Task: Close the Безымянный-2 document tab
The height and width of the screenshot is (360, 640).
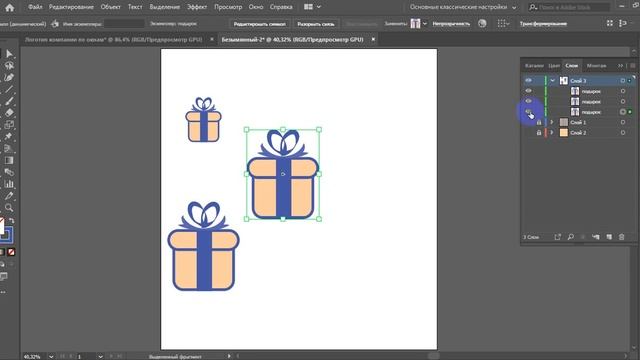Action: 373,39
